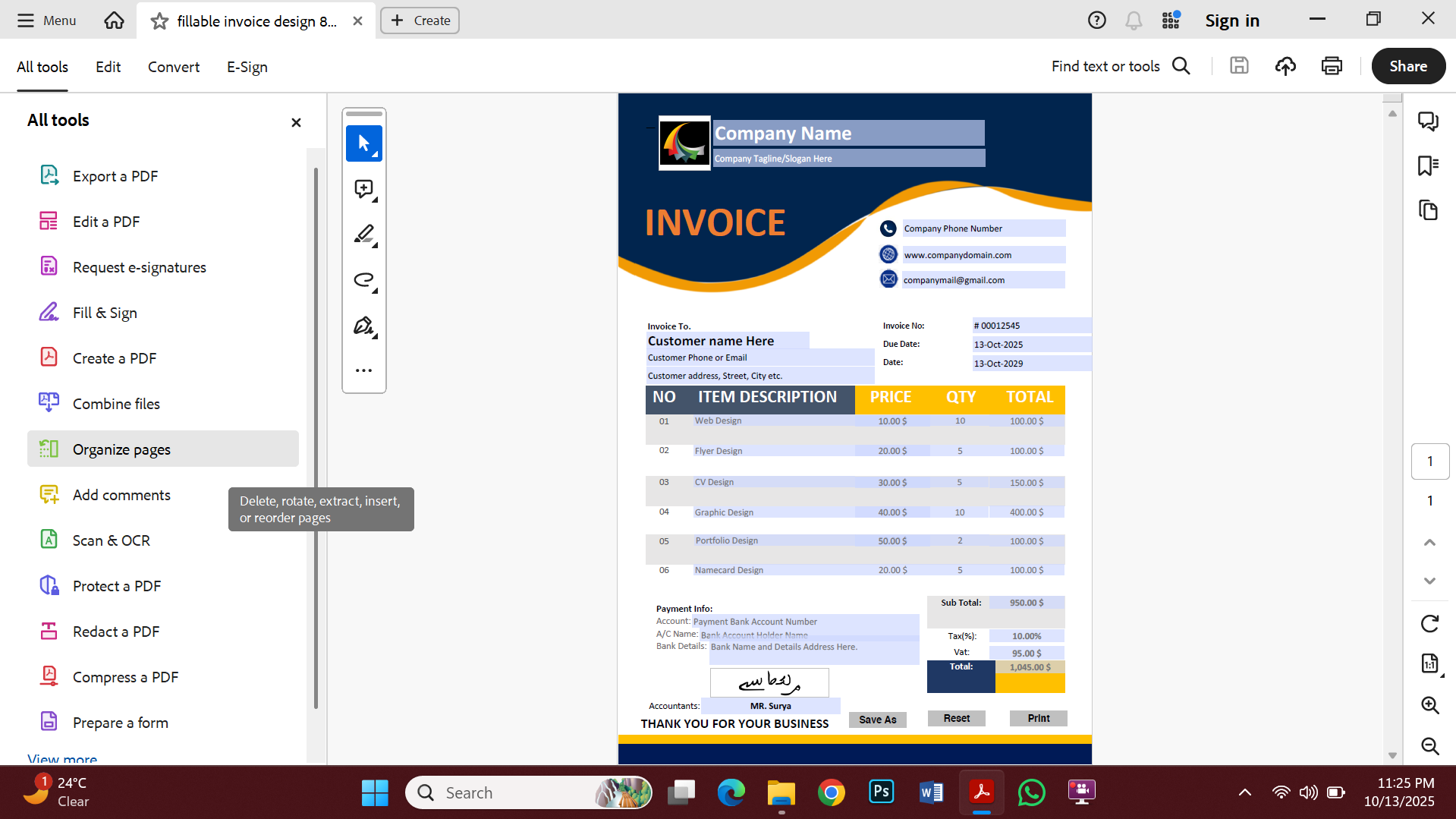Select Compress a PDF from All tools
This screenshot has width=1456, height=819.
[x=126, y=676]
